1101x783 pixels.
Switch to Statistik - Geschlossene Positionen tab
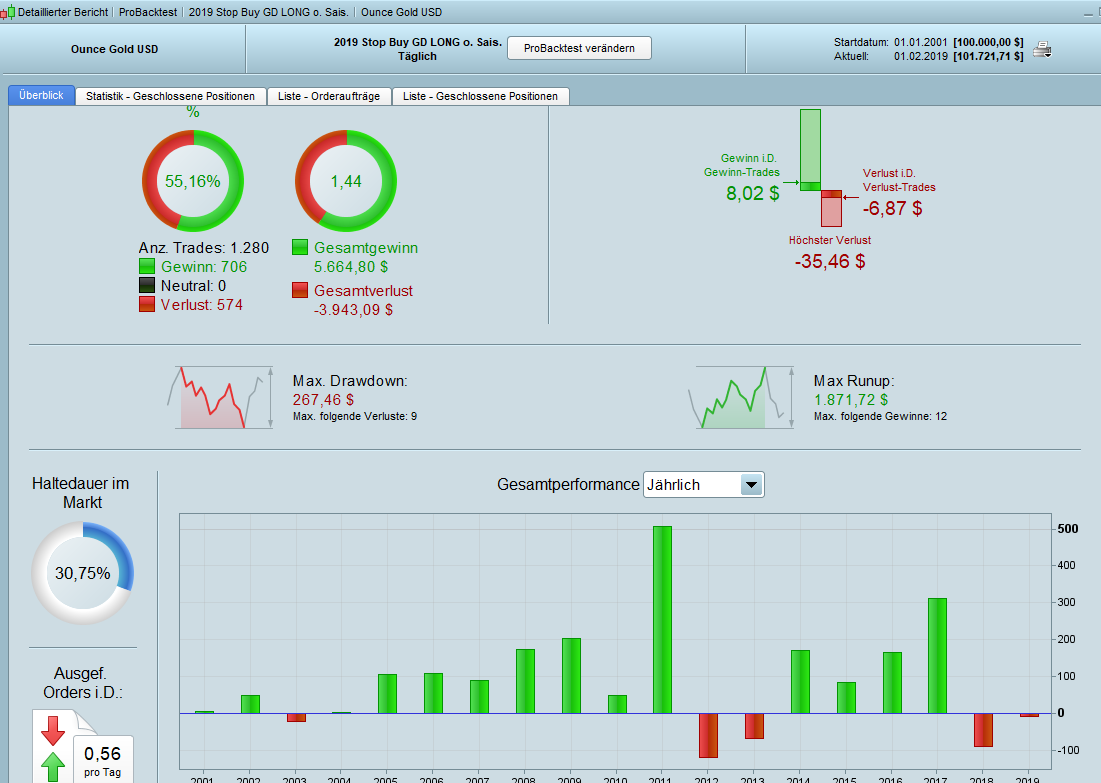pos(171,96)
